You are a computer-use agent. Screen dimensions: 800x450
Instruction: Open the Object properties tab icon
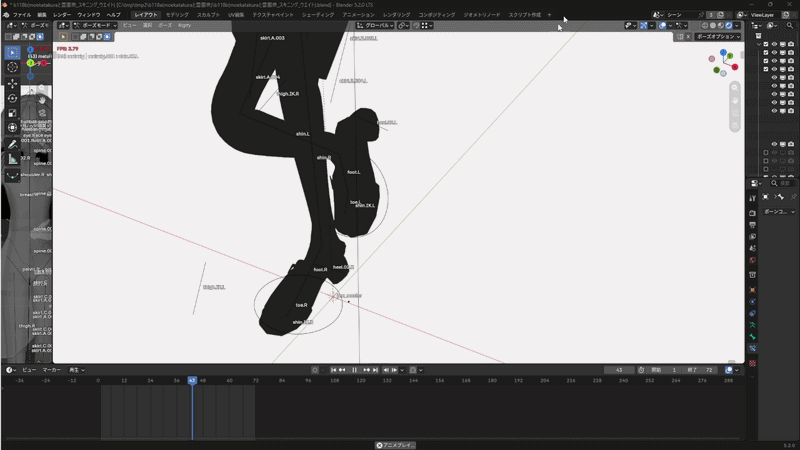[753, 290]
